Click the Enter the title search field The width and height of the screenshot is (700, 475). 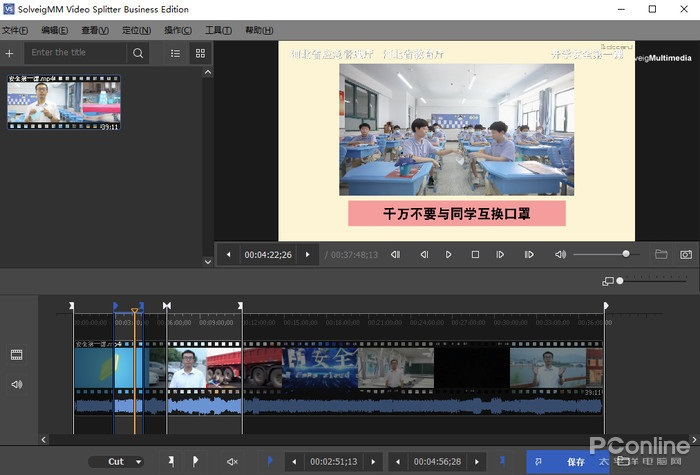tap(75, 53)
